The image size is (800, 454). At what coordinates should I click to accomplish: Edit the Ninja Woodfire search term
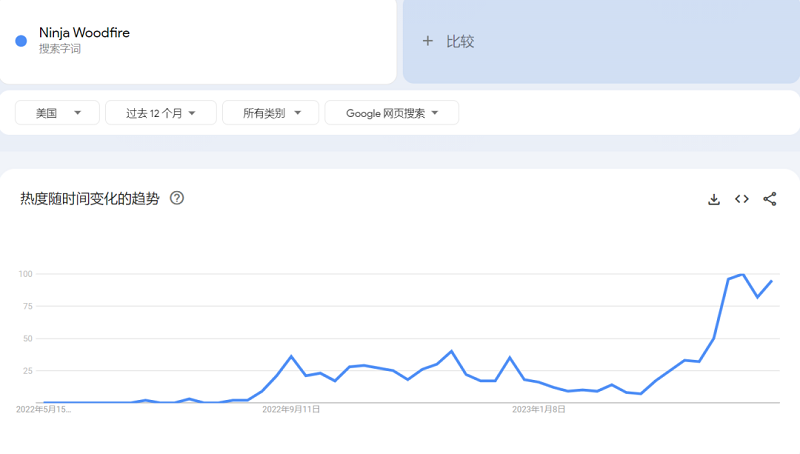tap(84, 33)
